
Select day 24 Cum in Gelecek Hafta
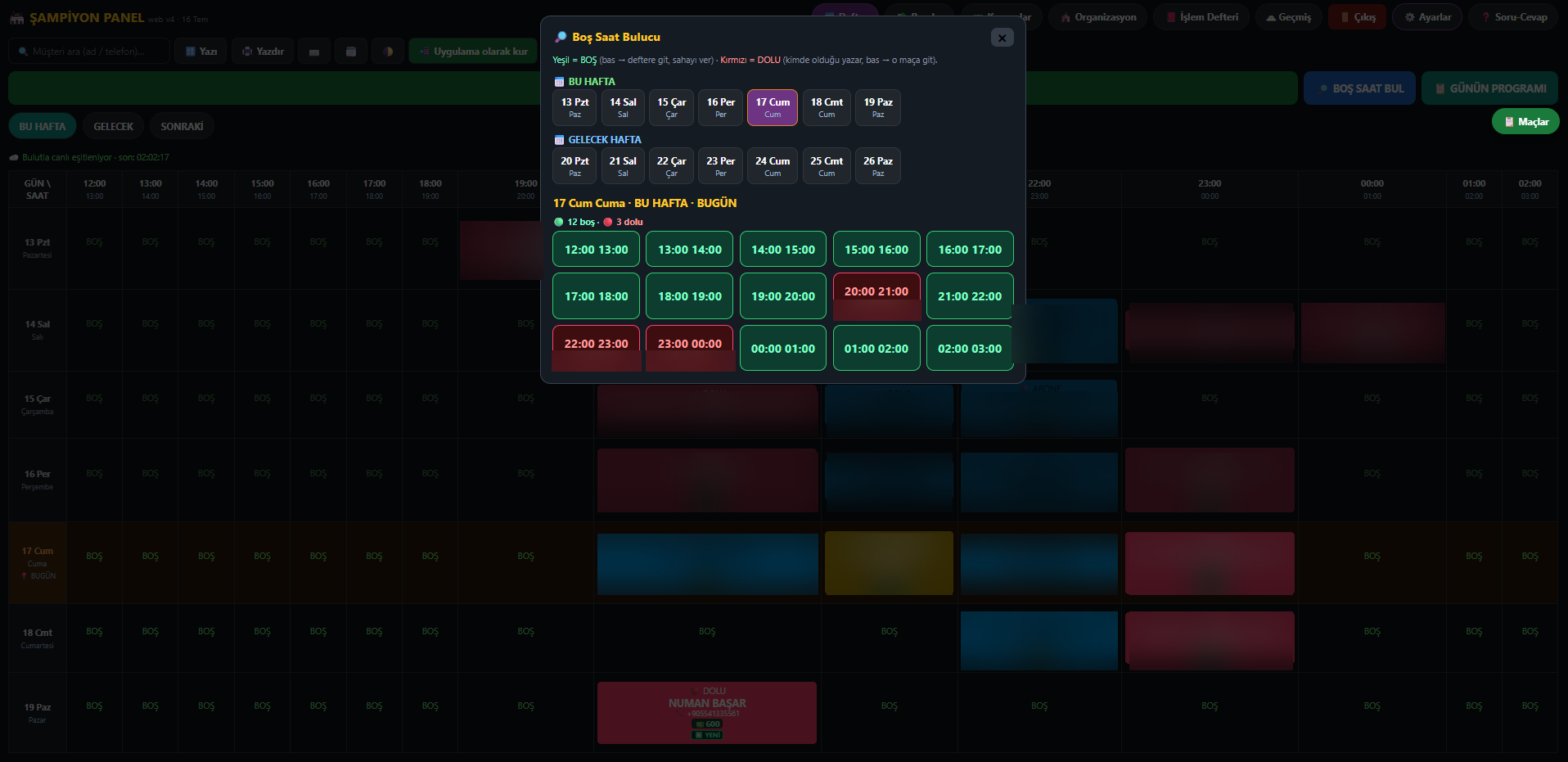(773, 166)
